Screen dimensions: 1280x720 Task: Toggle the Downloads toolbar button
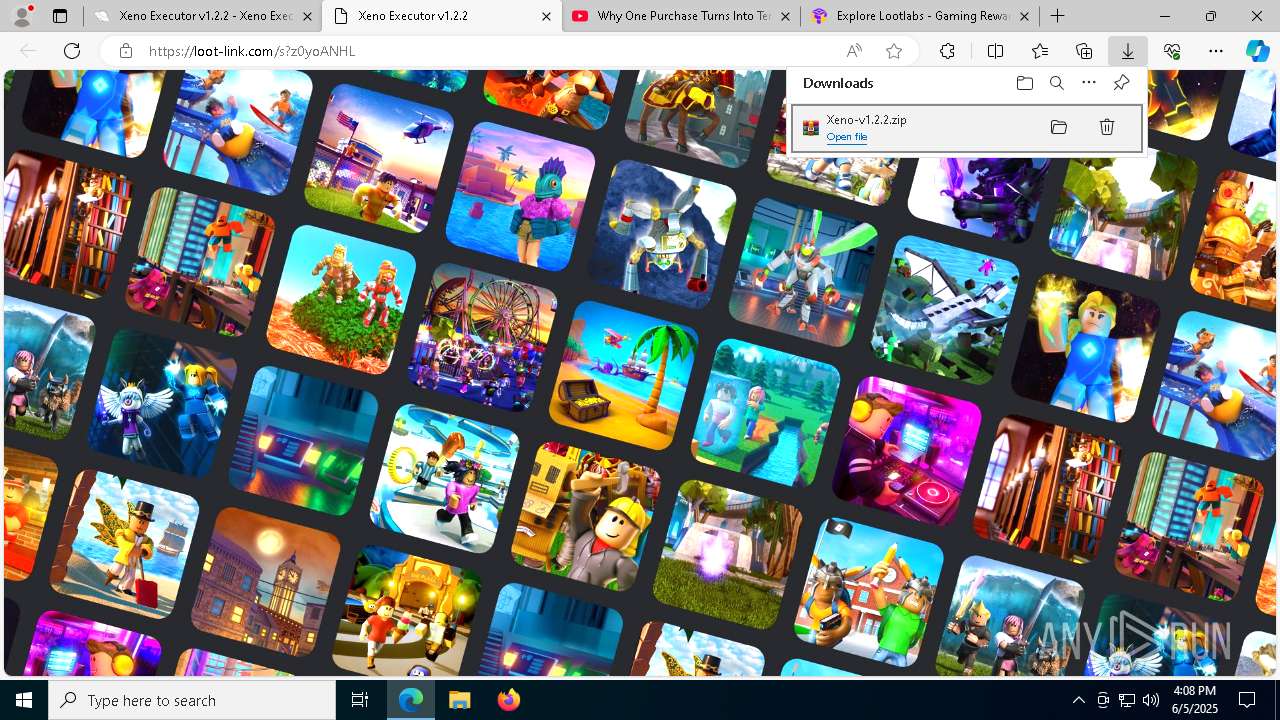click(x=1128, y=51)
